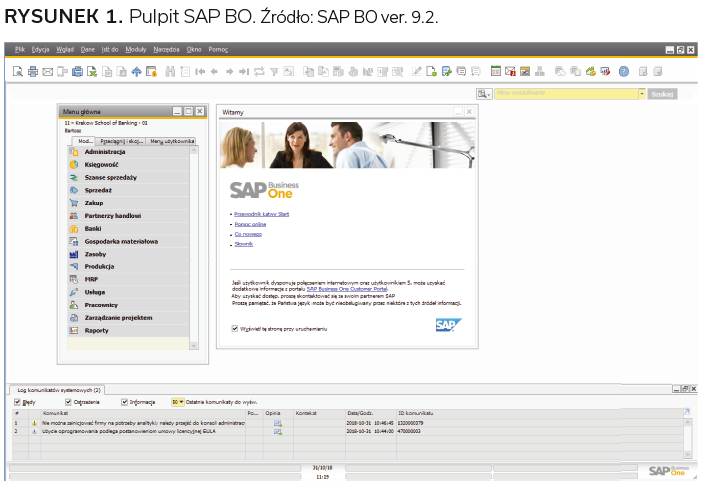Image resolution: width=708 pixels, height=489 pixels.
Task: Click the Form Settings icon with green dot
Action: point(431,71)
